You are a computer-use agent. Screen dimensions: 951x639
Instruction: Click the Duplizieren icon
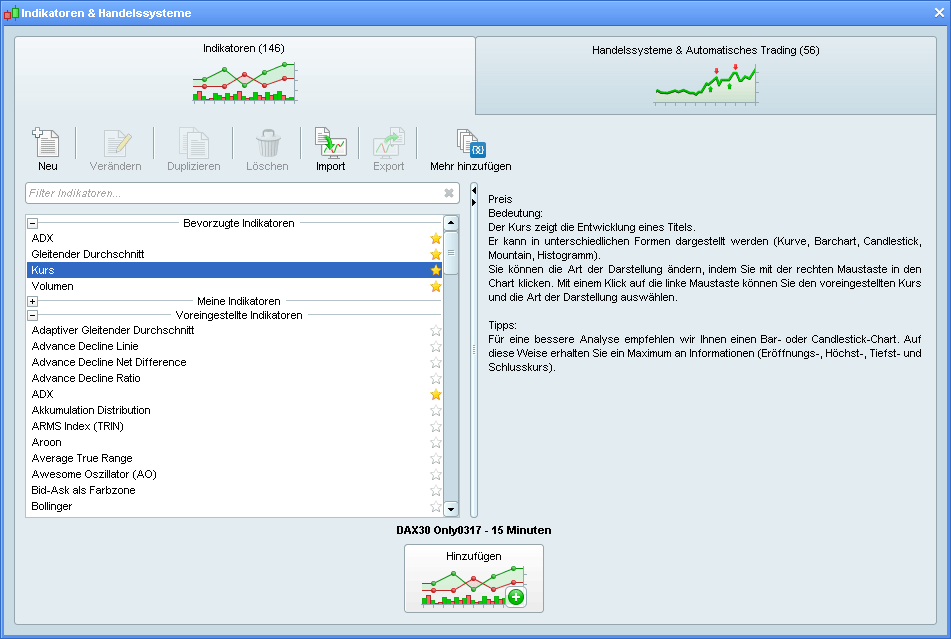pos(193,143)
